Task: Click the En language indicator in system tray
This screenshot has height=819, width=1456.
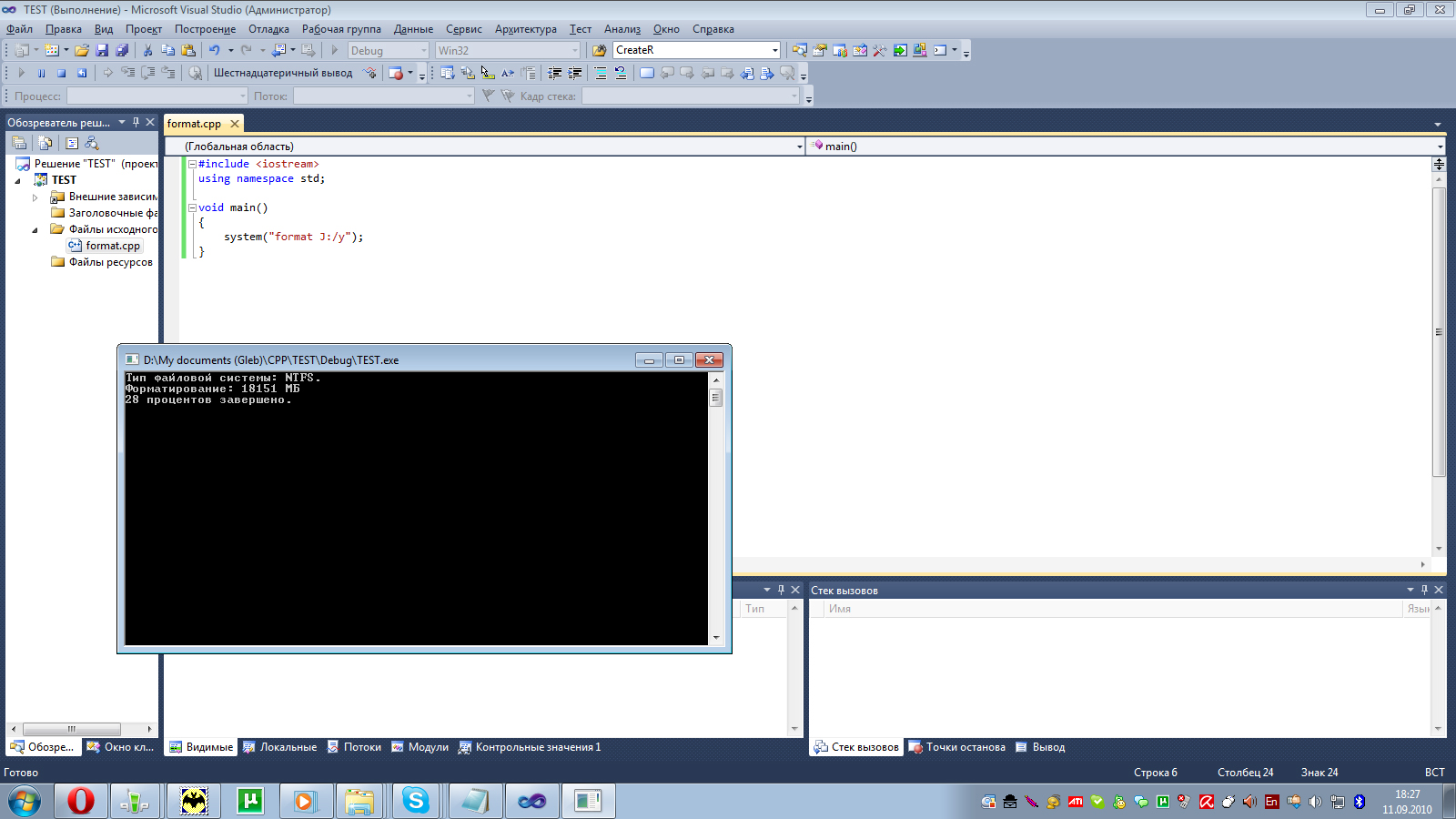Action: pos(1271,802)
